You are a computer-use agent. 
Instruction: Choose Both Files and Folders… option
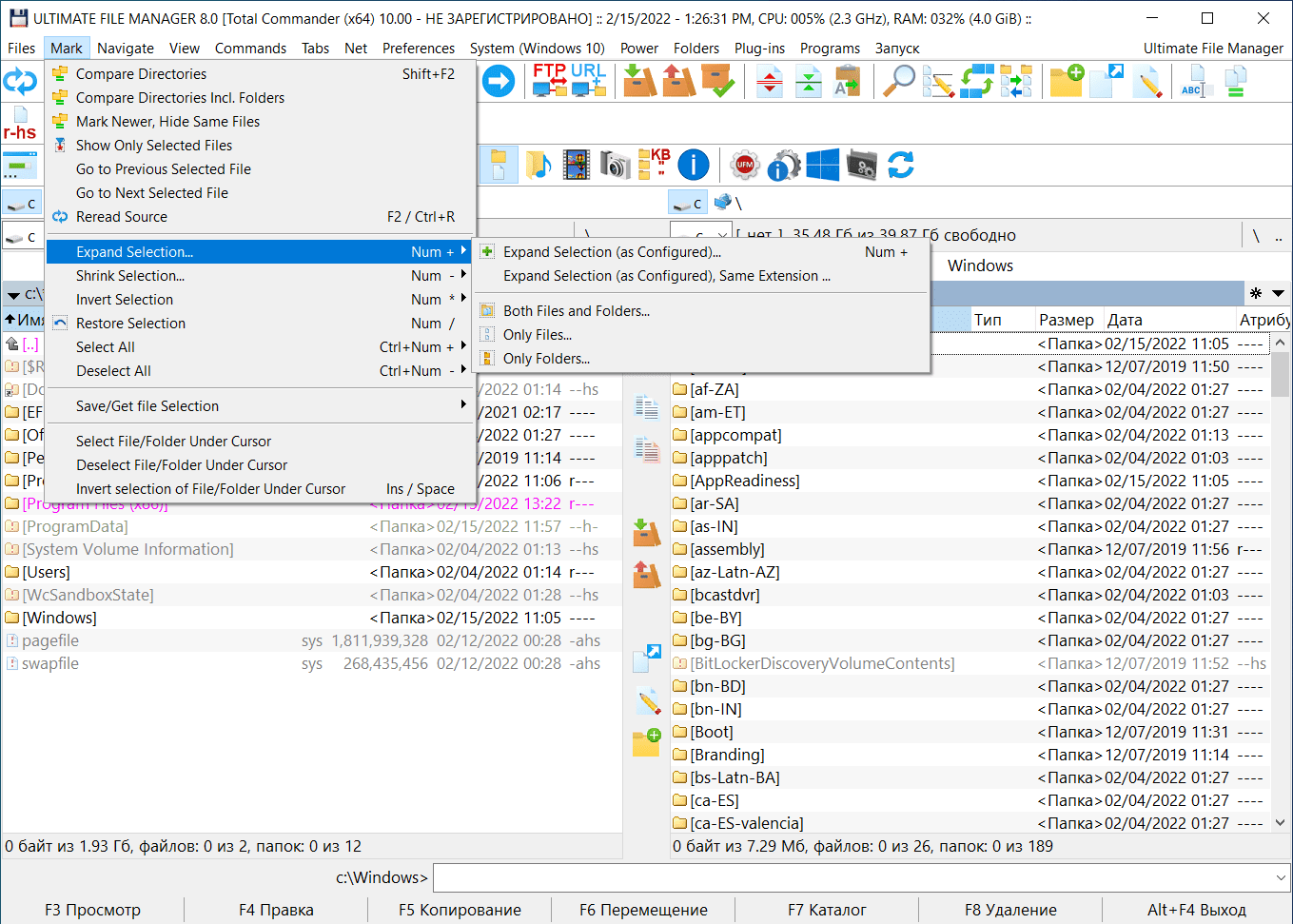click(701, 310)
